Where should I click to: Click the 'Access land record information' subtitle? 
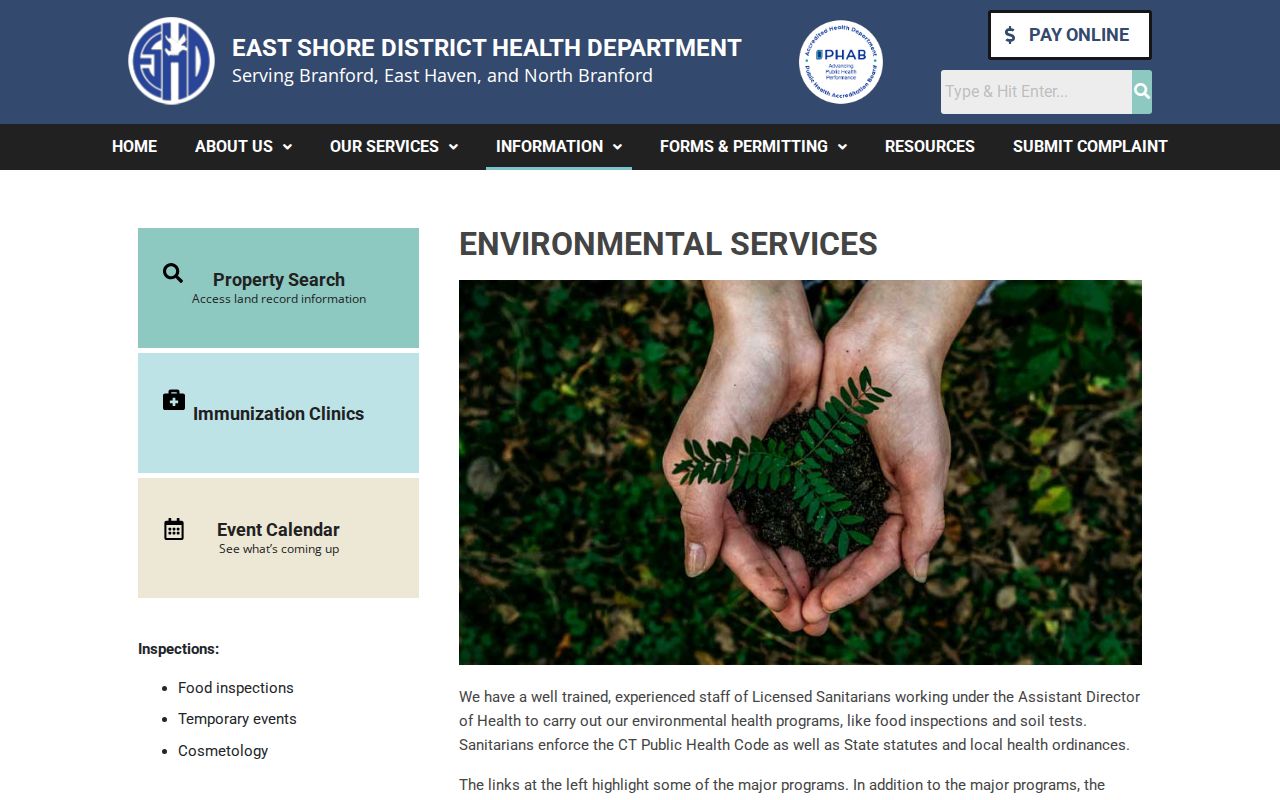coord(279,299)
